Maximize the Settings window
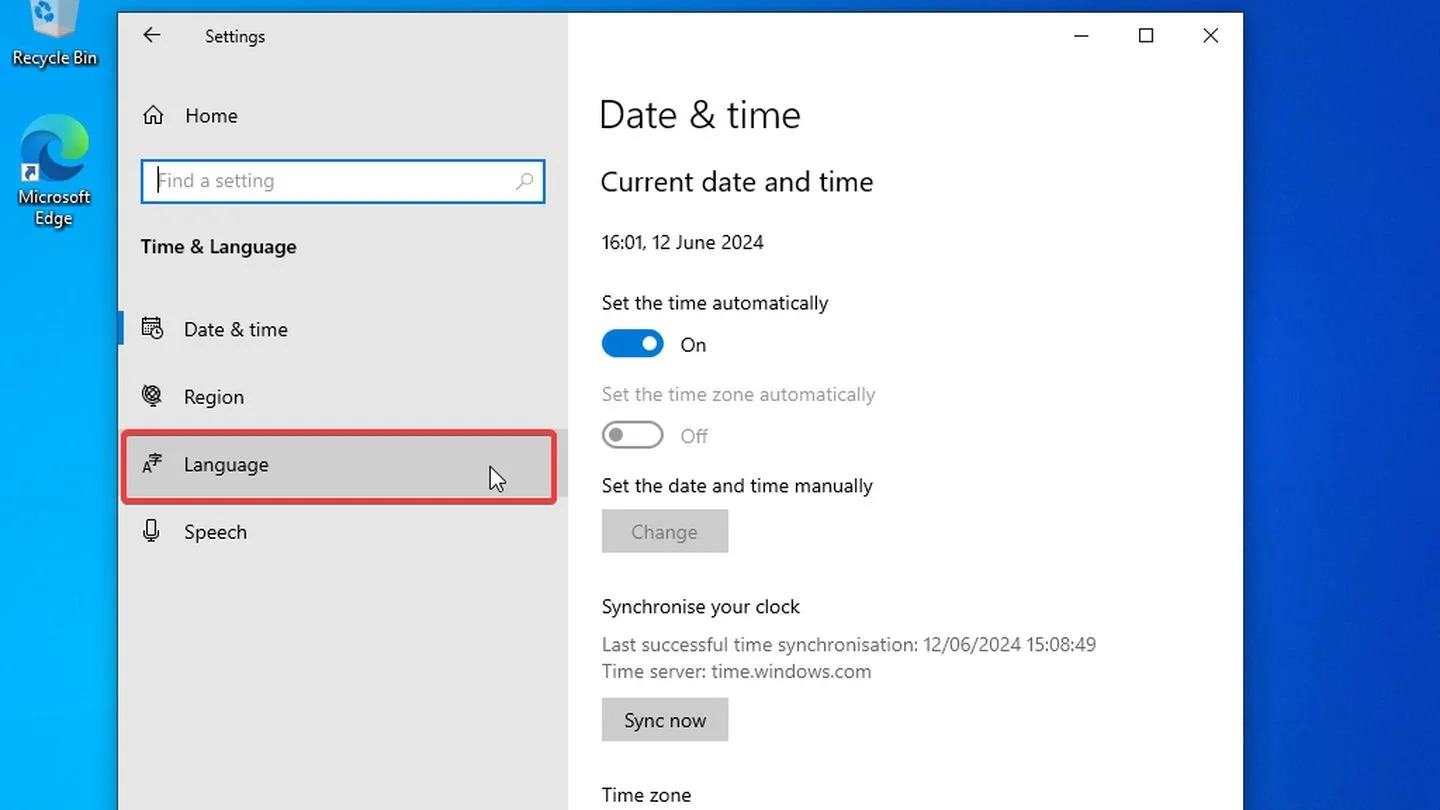 (x=1146, y=36)
